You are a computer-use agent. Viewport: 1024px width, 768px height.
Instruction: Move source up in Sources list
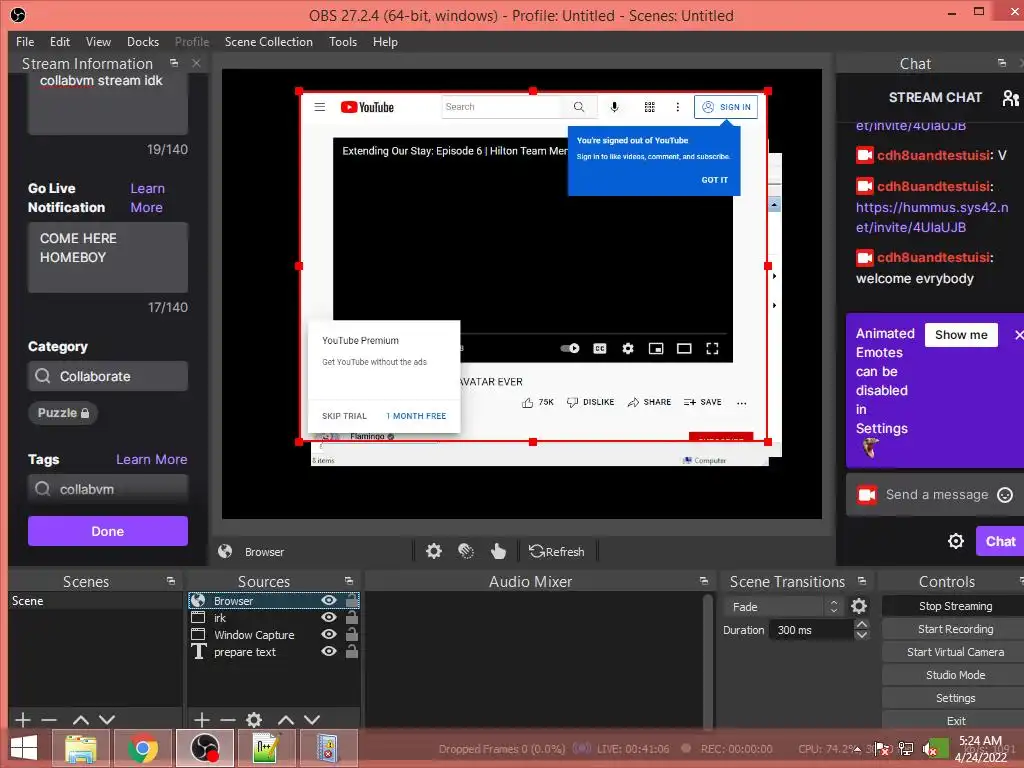pos(285,720)
